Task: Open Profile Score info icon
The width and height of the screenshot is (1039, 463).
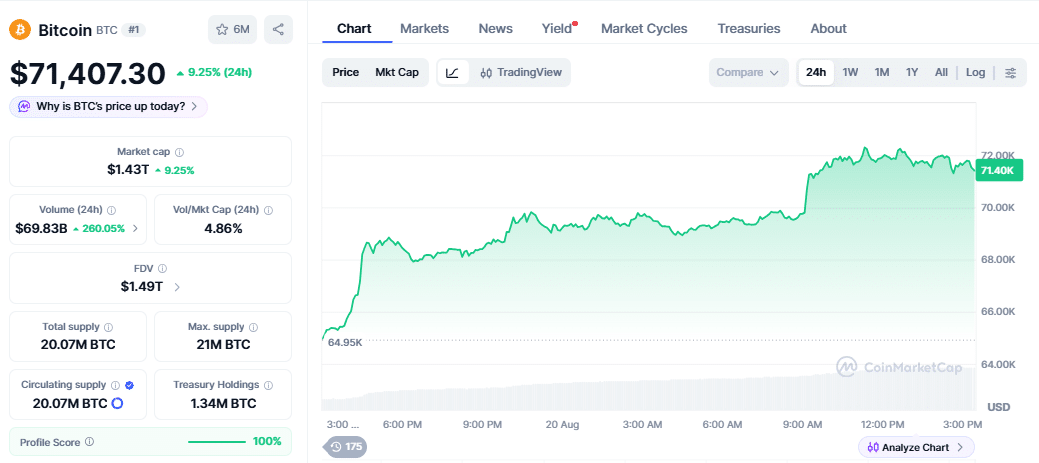Action: [x=89, y=442]
